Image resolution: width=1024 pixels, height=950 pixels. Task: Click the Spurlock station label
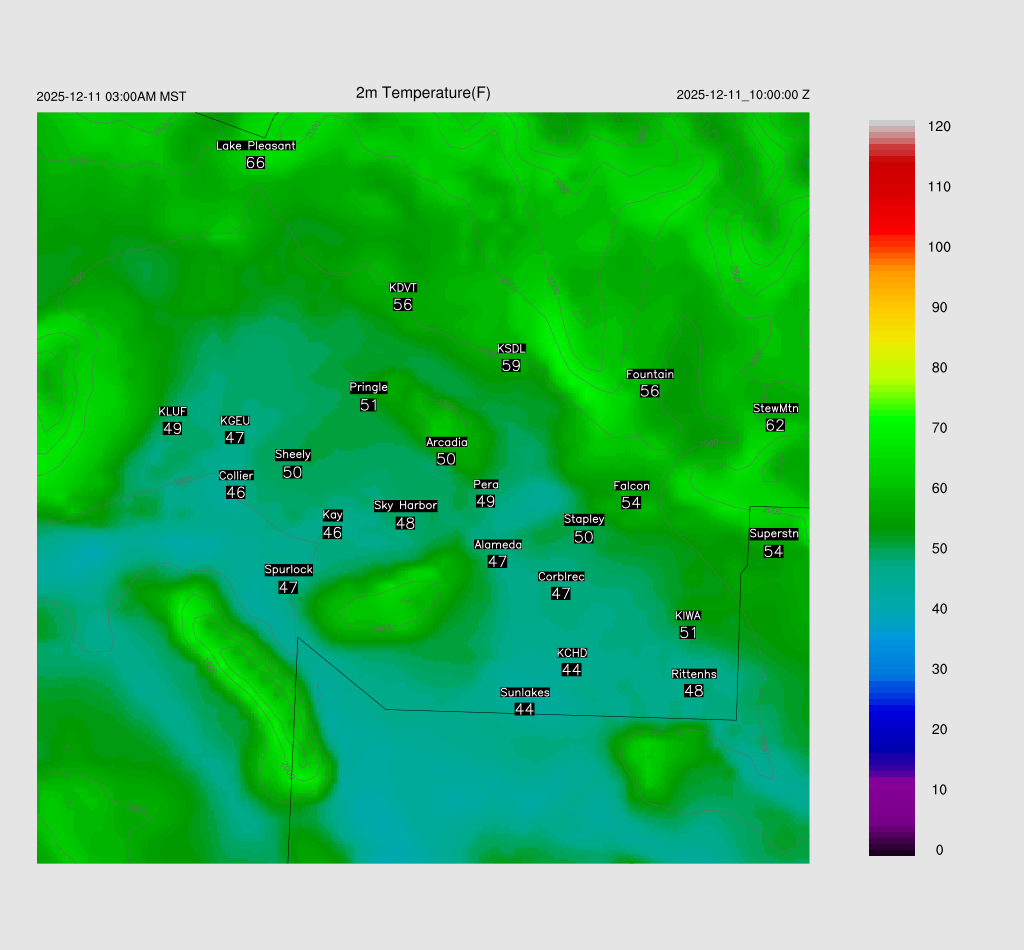289,570
